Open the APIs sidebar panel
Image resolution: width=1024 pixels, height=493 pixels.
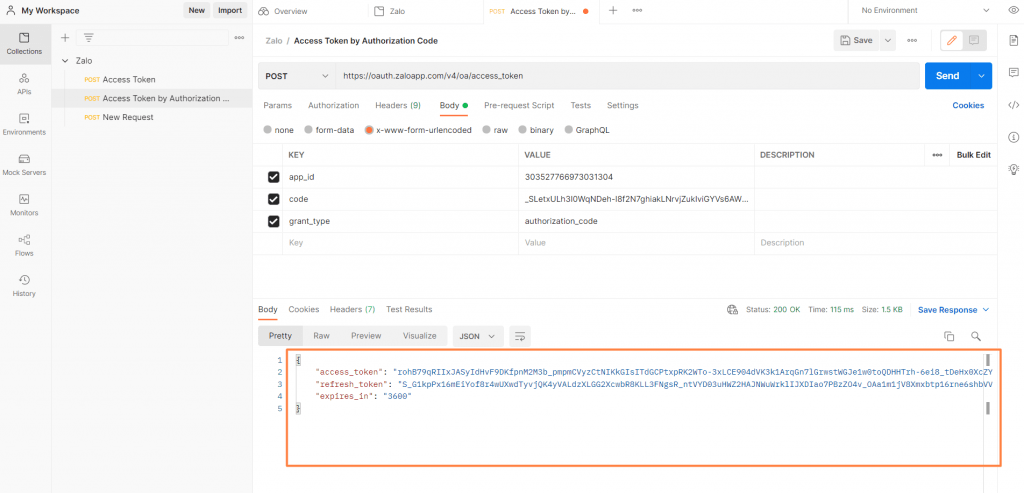(24, 84)
